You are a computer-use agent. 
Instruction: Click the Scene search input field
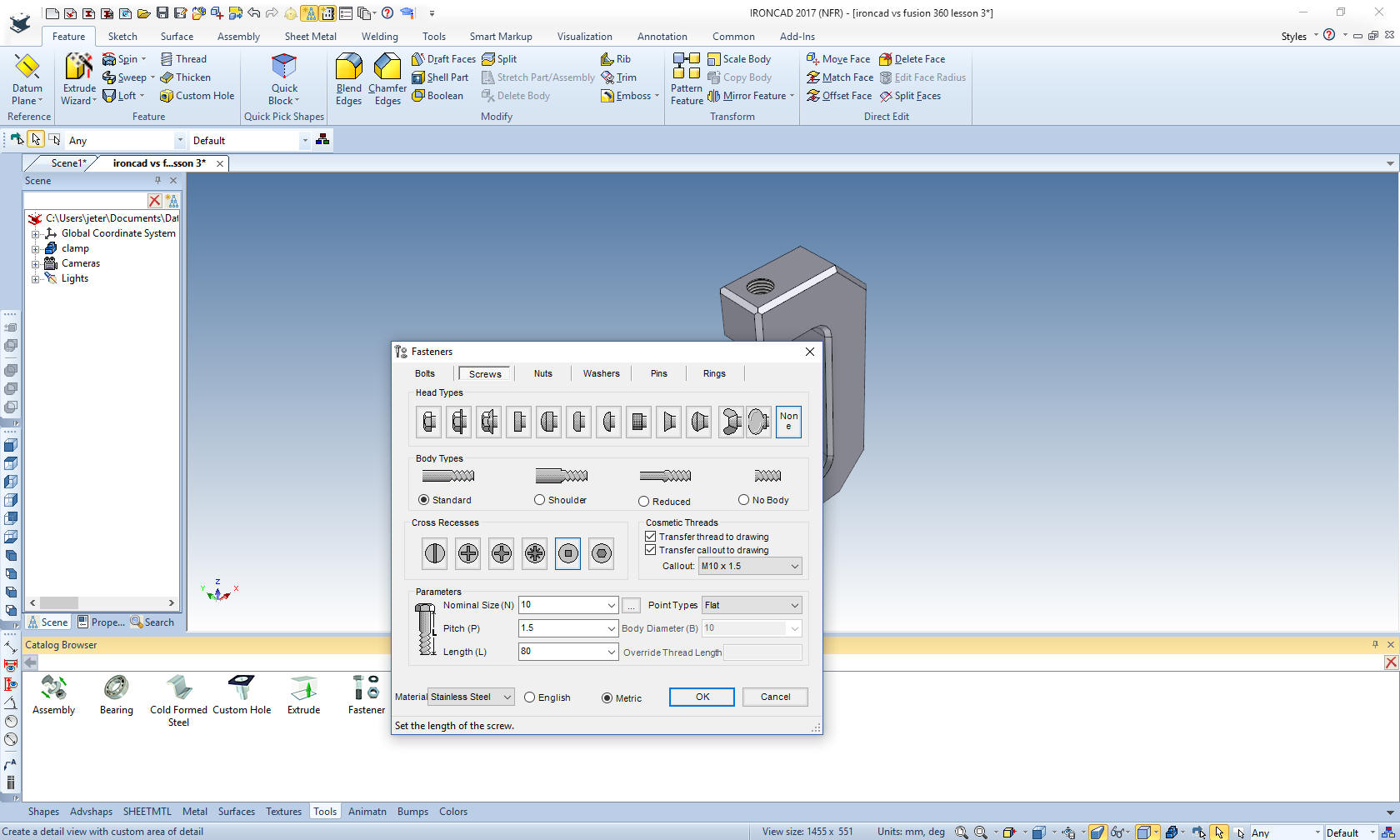pyautogui.click(x=85, y=201)
